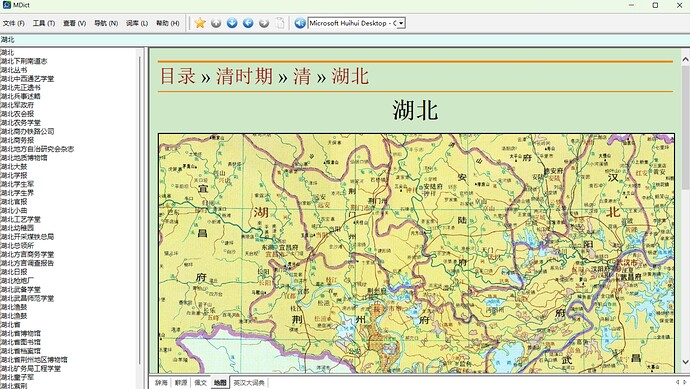Follow the 目录 breadcrumb link

point(177,76)
